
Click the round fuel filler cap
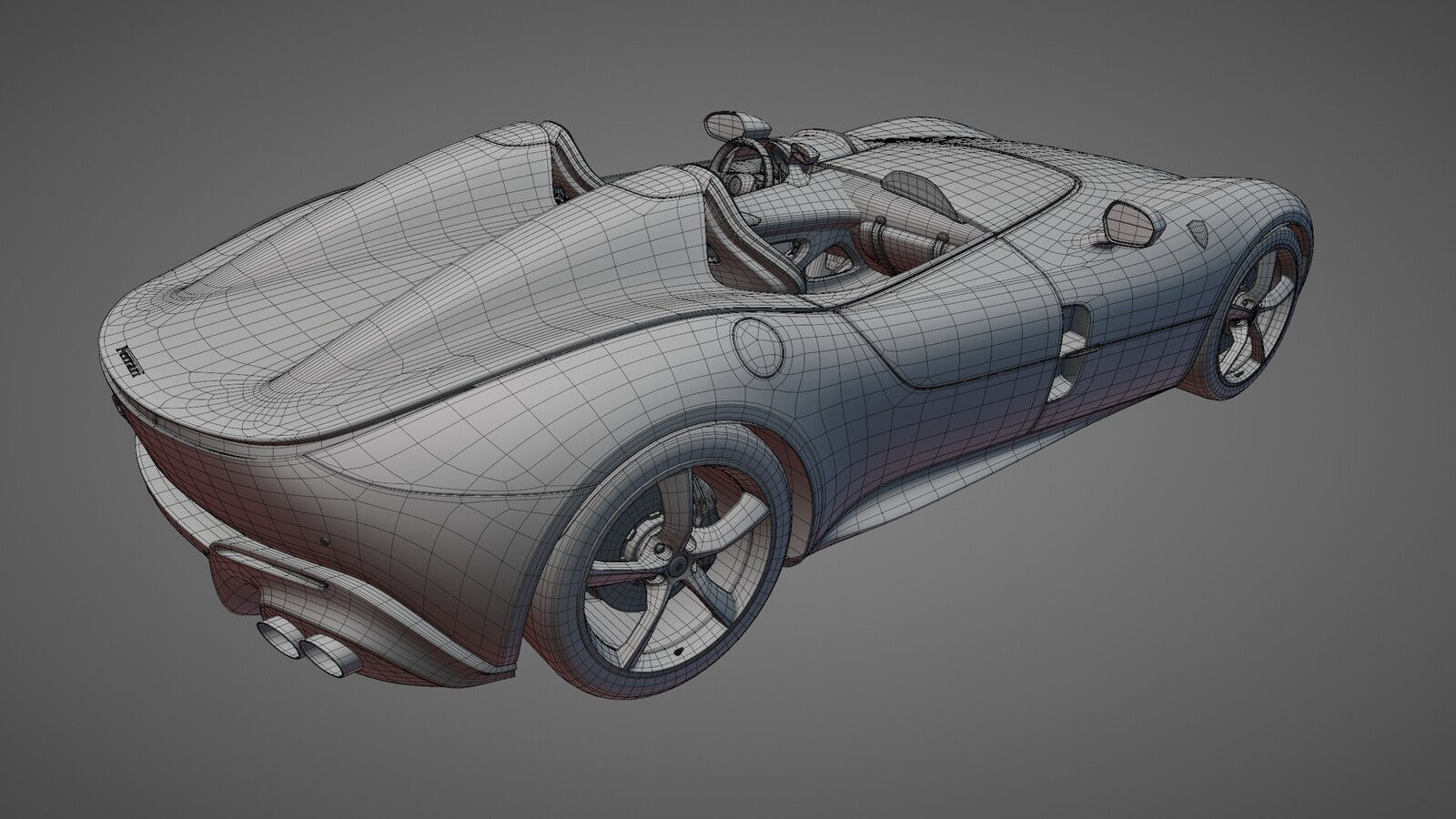(x=758, y=348)
